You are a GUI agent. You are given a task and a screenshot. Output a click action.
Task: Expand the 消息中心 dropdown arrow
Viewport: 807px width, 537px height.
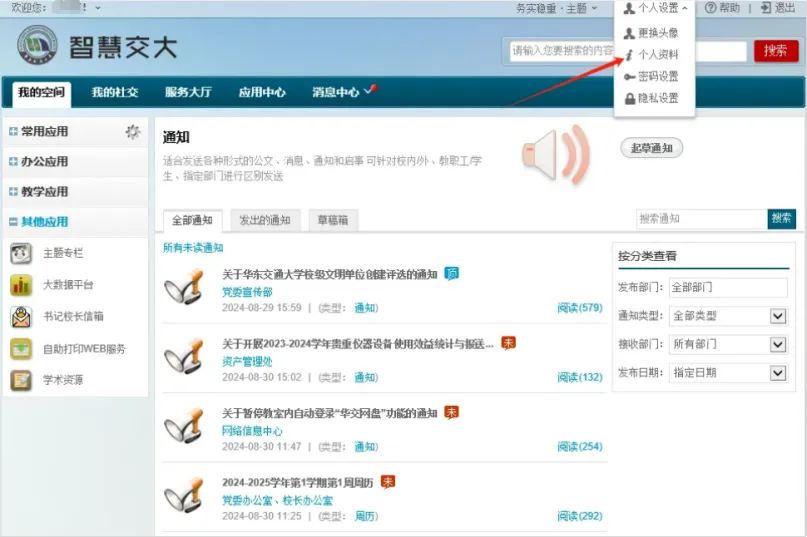tap(368, 91)
